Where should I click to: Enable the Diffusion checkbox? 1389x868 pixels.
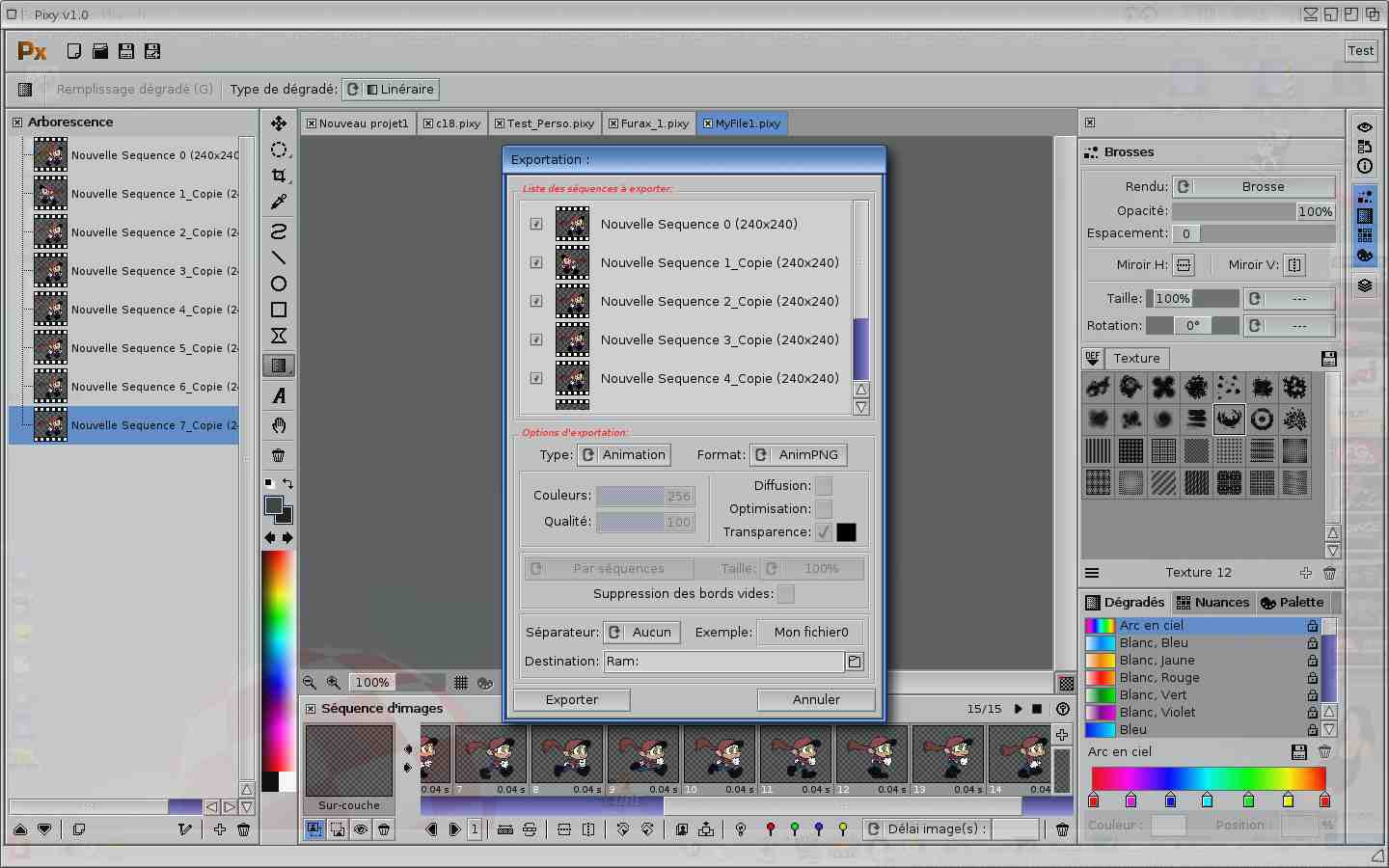(824, 486)
